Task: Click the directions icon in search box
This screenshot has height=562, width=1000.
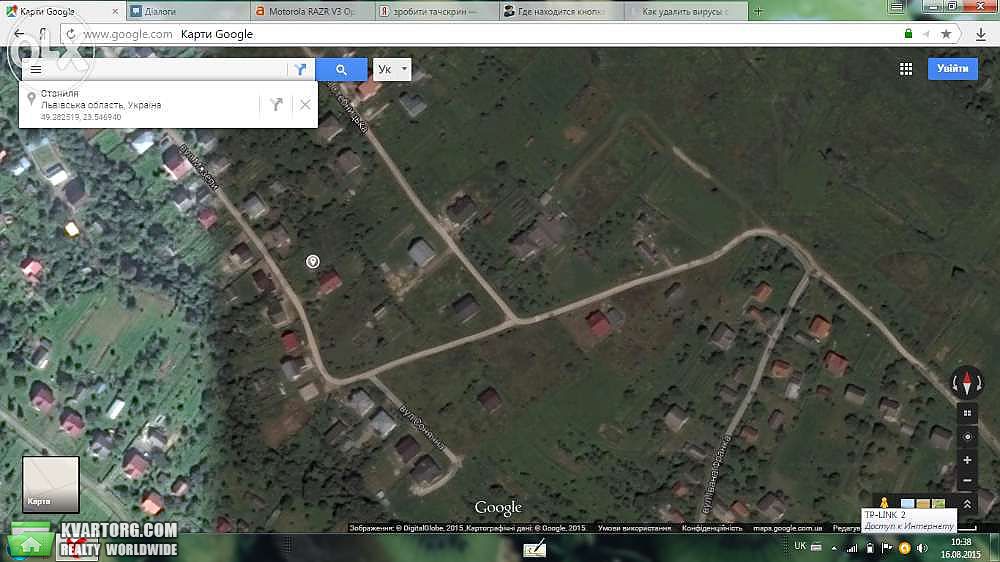Action: point(300,70)
